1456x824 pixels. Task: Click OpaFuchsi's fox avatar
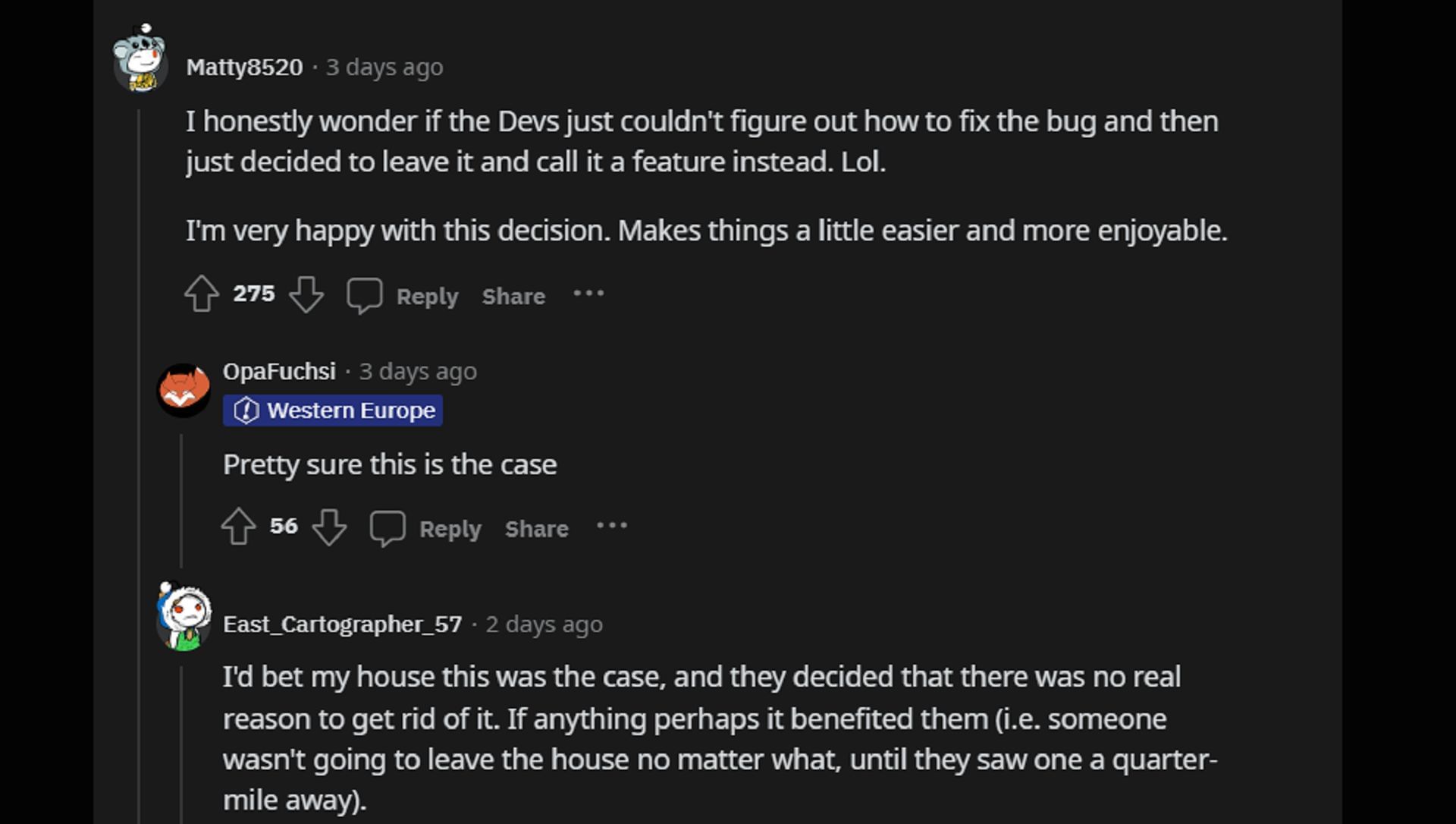pyautogui.click(x=184, y=390)
